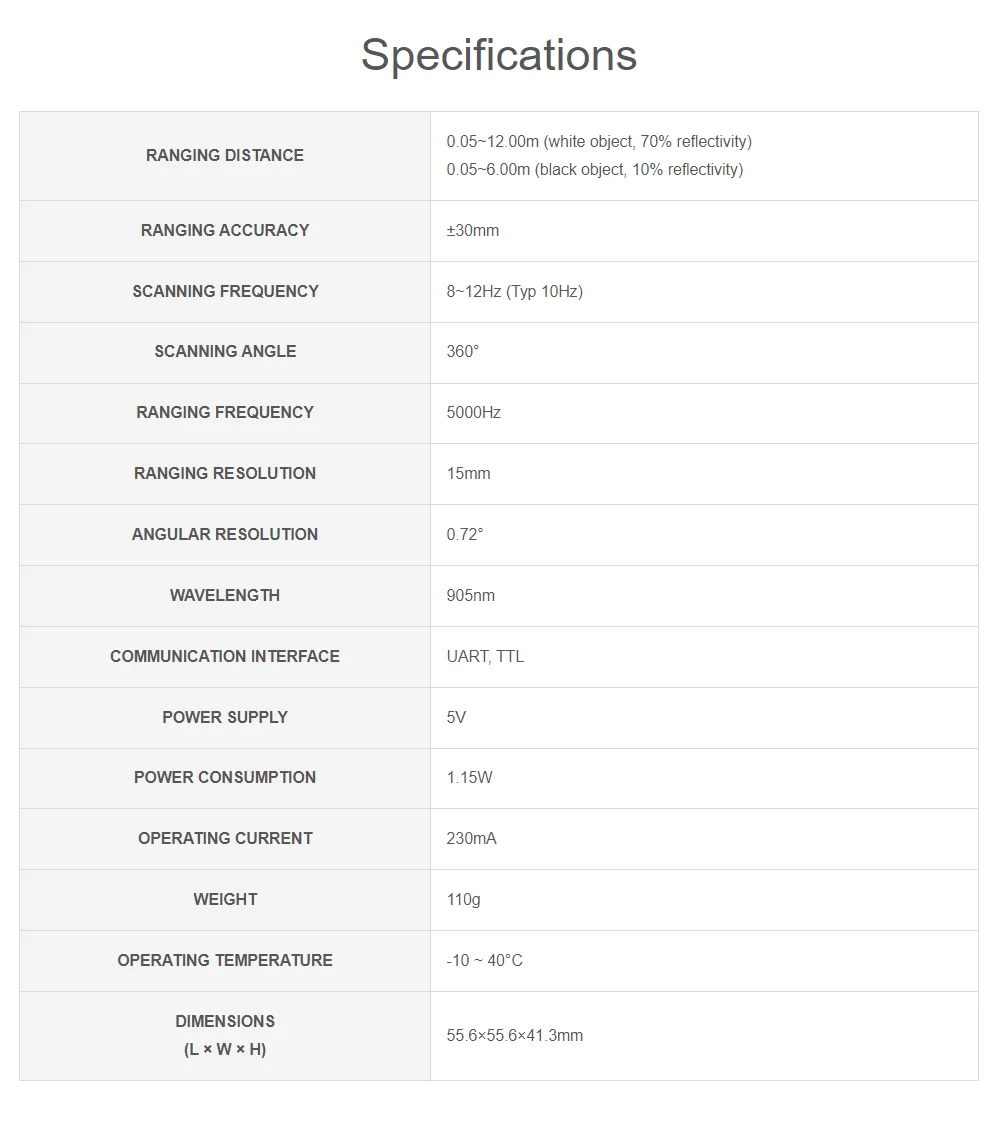Click the 905nm wavelength value
The image size is (998, 1134).
click(x=470, y=595)
